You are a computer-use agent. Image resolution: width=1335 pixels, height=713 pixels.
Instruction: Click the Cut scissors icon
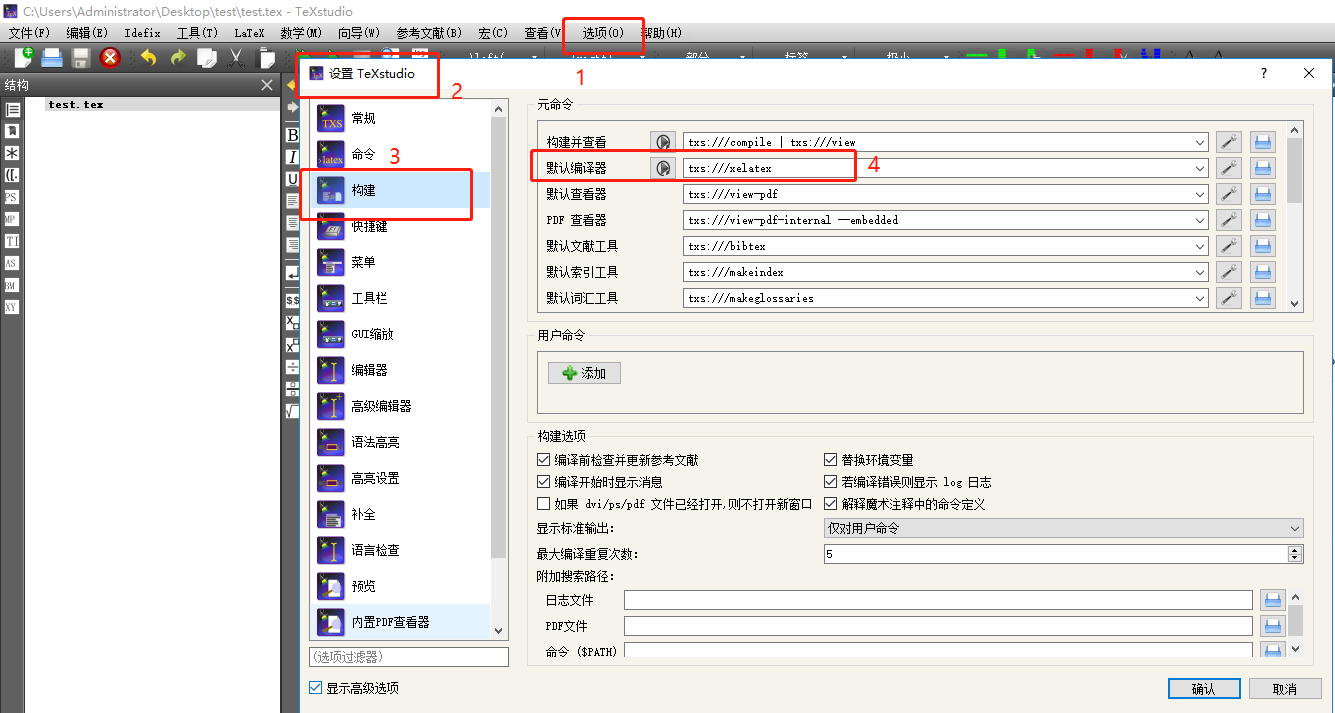[237, 58]
